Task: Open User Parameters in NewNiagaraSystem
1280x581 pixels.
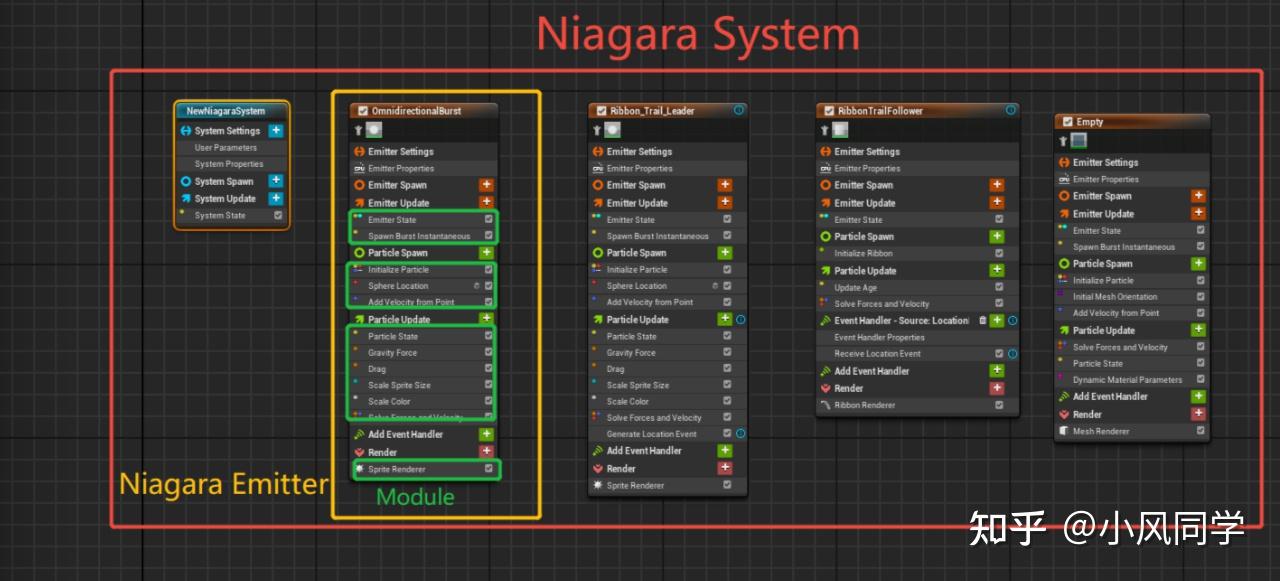Action: click(x=226, y=148)
